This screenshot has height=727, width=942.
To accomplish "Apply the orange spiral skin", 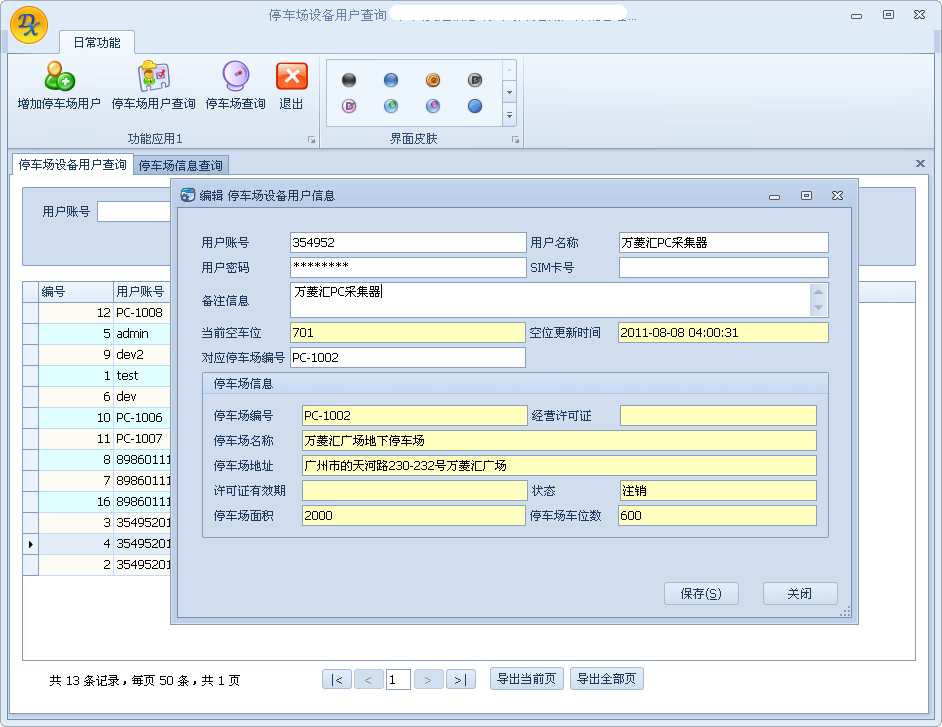I will coord(433,80).
